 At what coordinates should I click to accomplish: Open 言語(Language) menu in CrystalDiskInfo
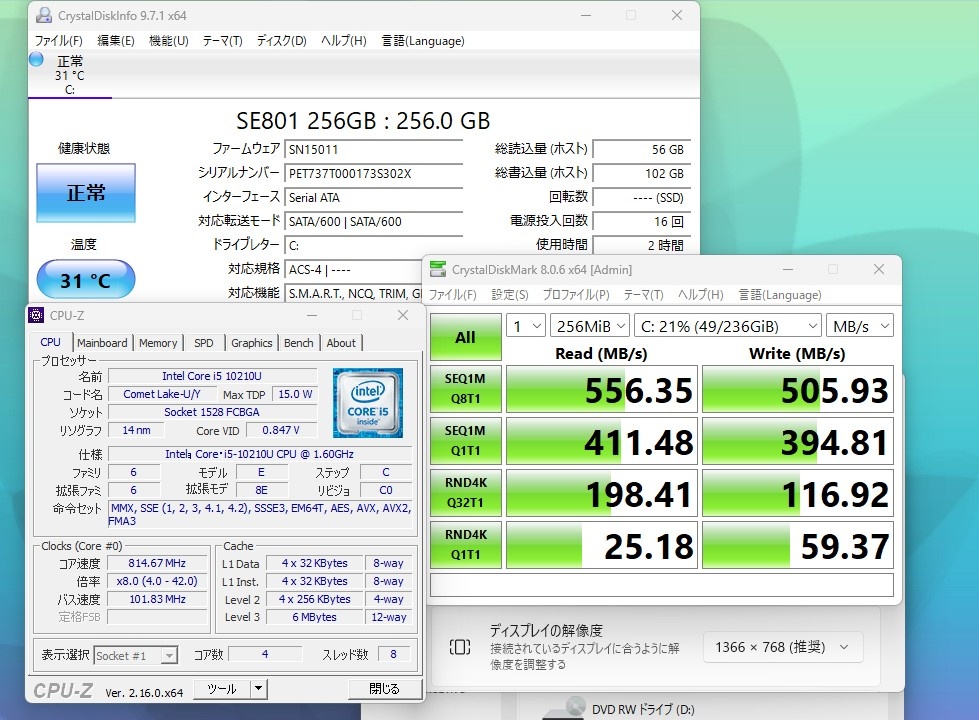click(423, 41)
